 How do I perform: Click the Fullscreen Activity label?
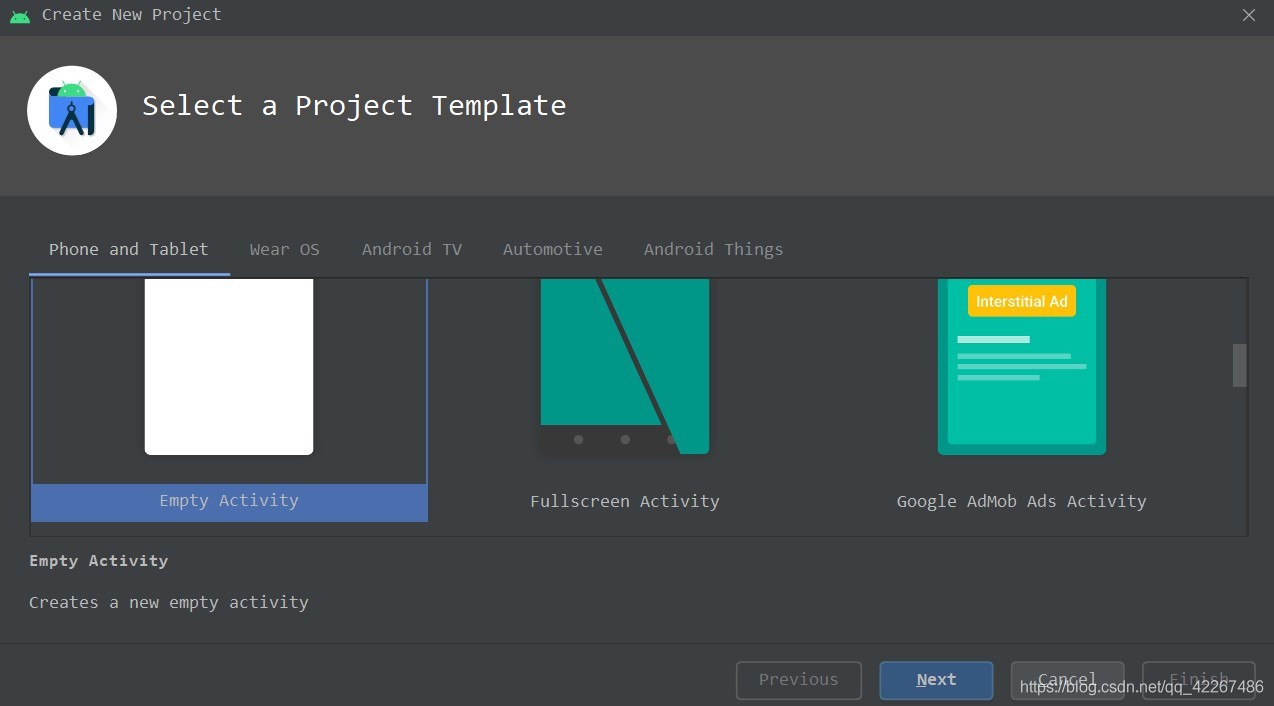tap(625, 501)
